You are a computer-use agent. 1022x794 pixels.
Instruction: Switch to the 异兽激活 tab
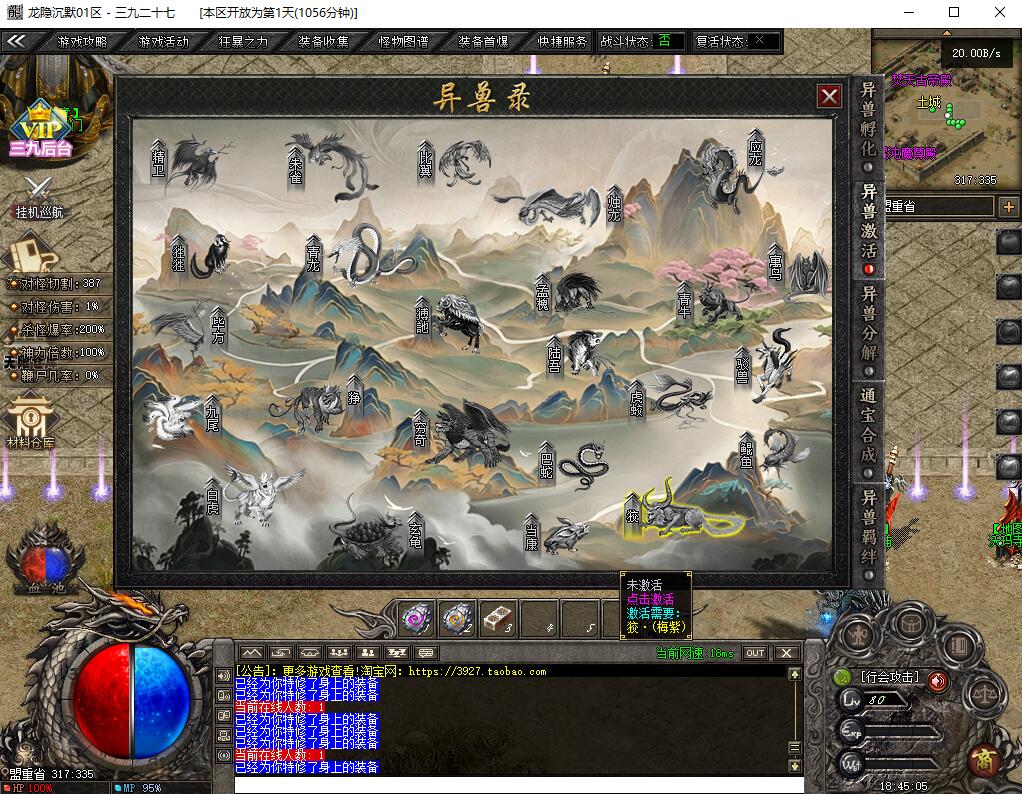pos(868,229)
